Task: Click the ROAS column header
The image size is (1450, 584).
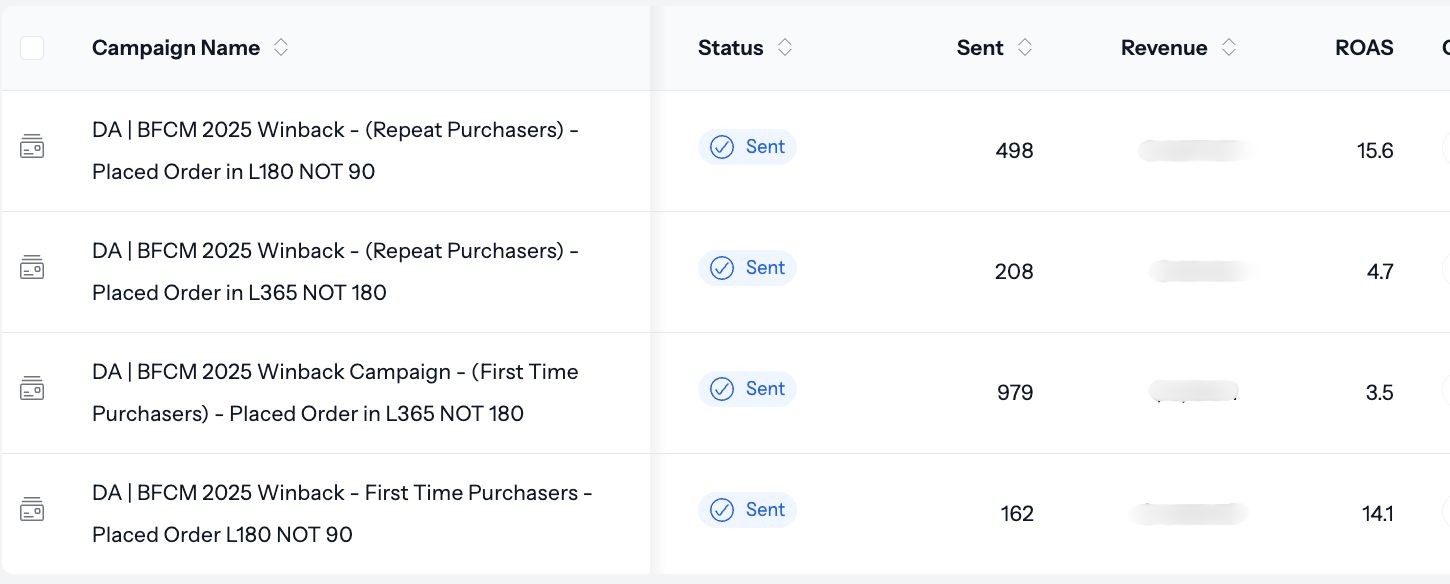Action: pos(1364,48)
